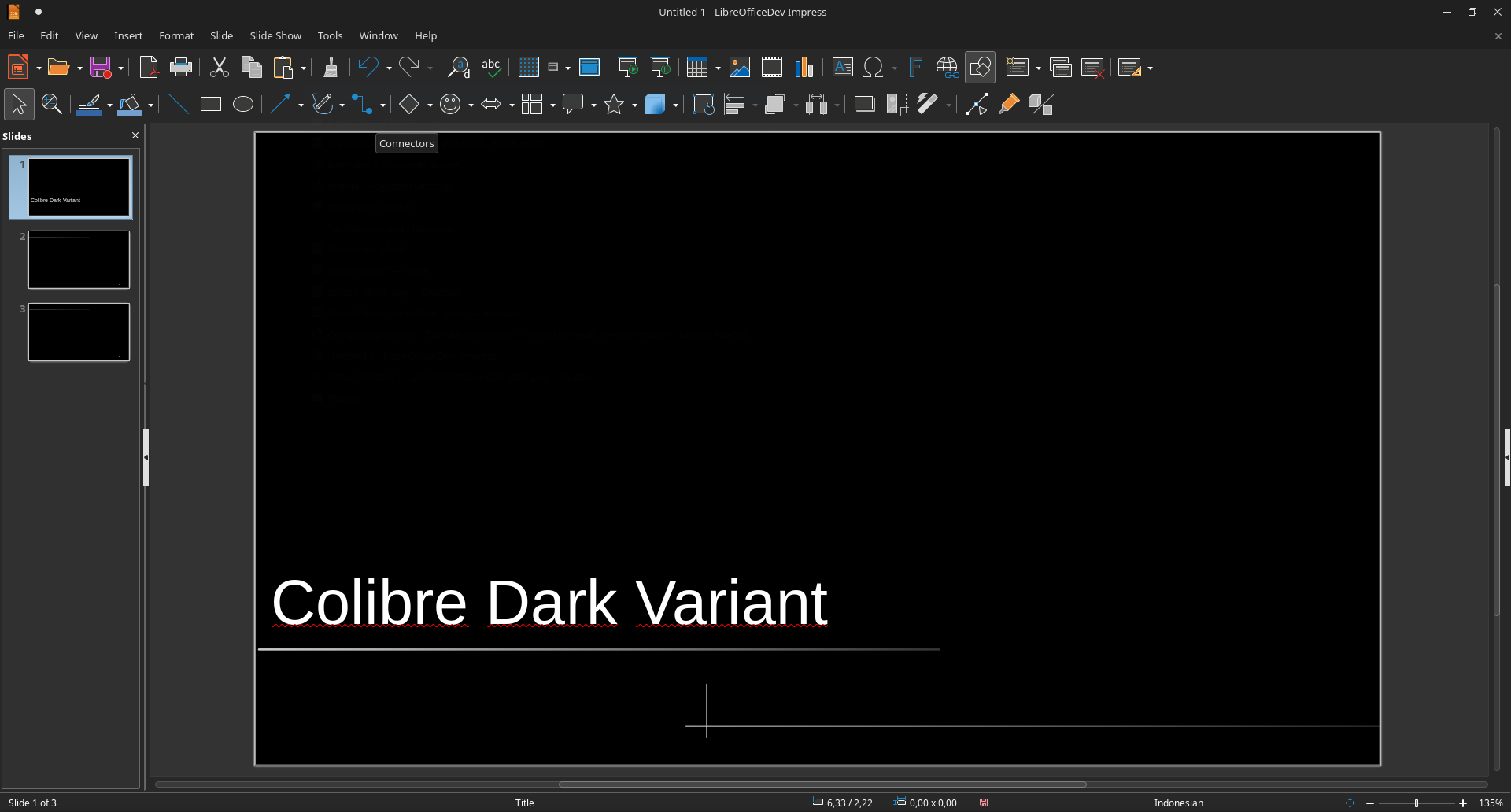1511x812 pixels.
Task: Toggle the Rotate tool
Action: pyautogui.click(x=704, y=105)
